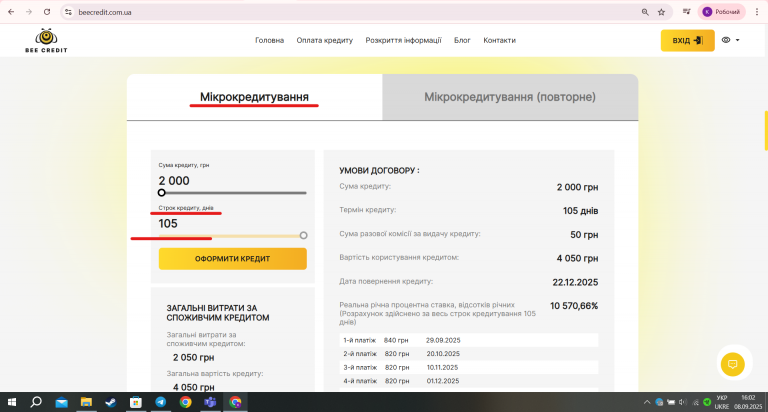Click the УМОВИ ДОГОВОРУ heading
The image size is (768, 412).
click(x=379, y=170)
